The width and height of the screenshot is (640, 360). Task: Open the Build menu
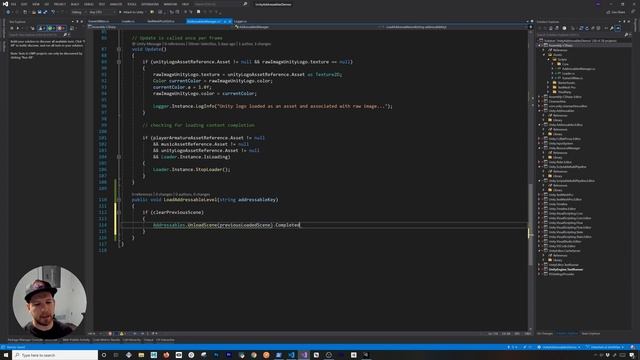[x=75, y=4]
